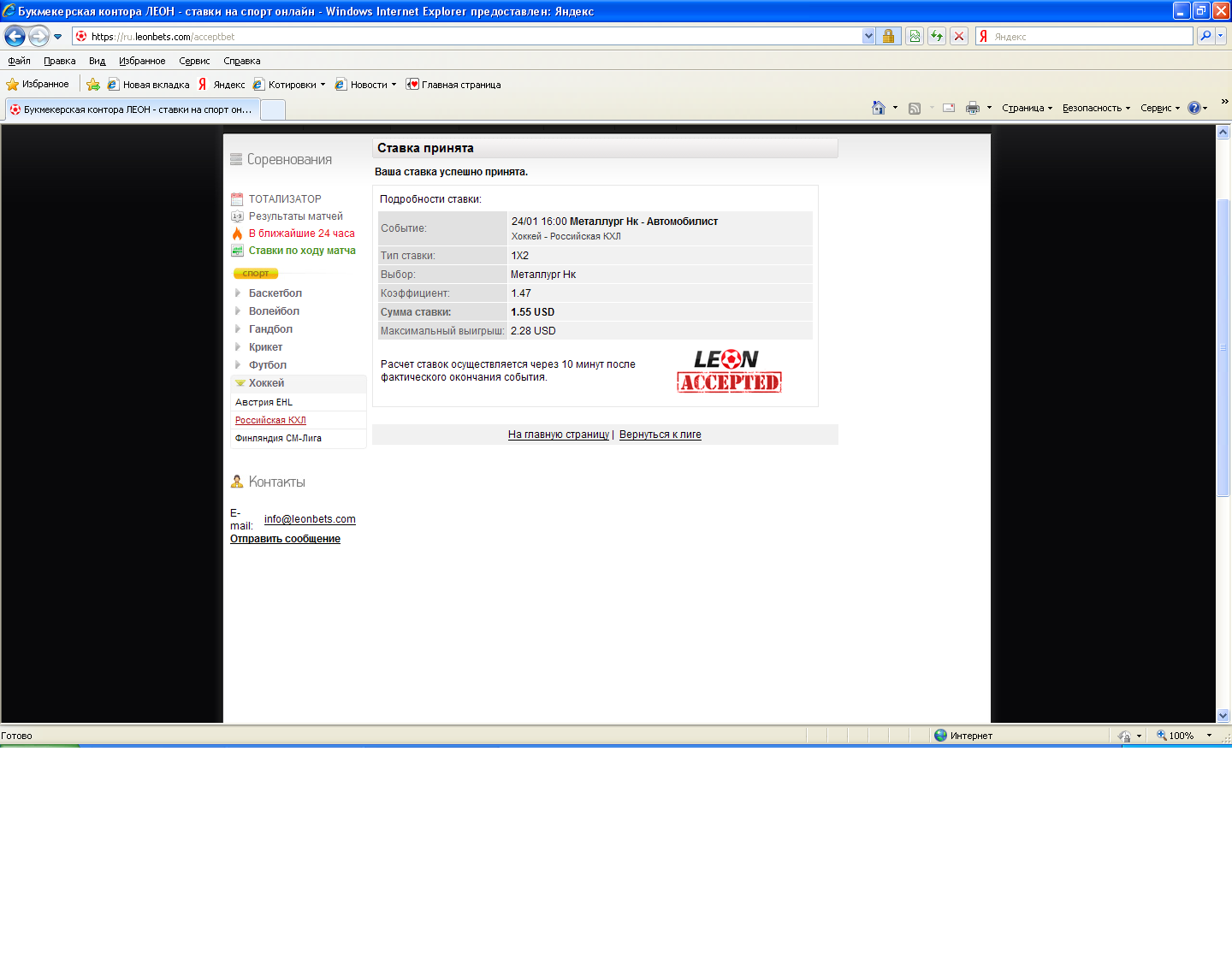The height and width of the screenshot is (970, 1232).
Task: Click the browser back arrow button
Action: pos(15,36)
